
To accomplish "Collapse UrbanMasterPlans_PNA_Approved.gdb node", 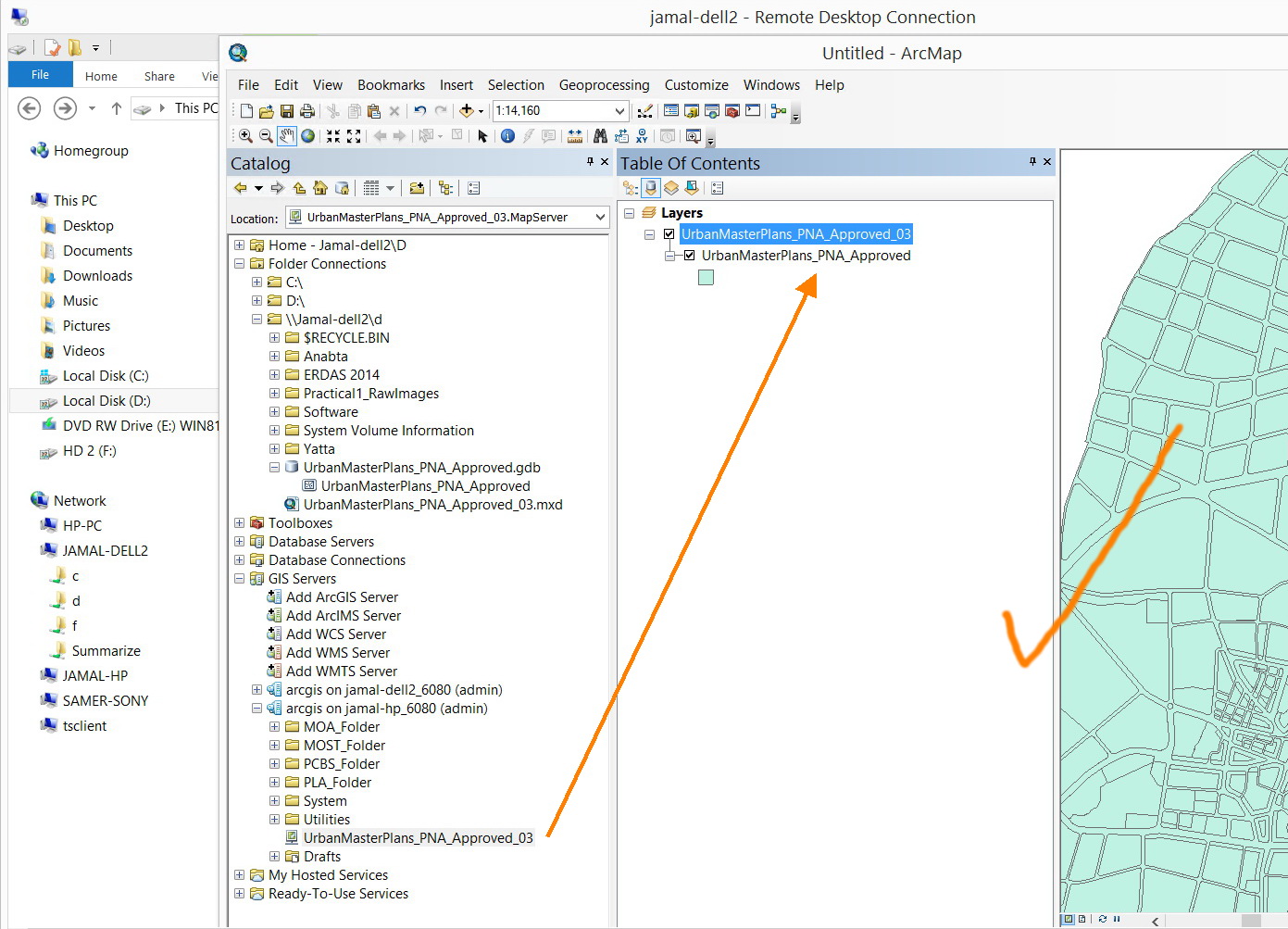I will point(275,468).
